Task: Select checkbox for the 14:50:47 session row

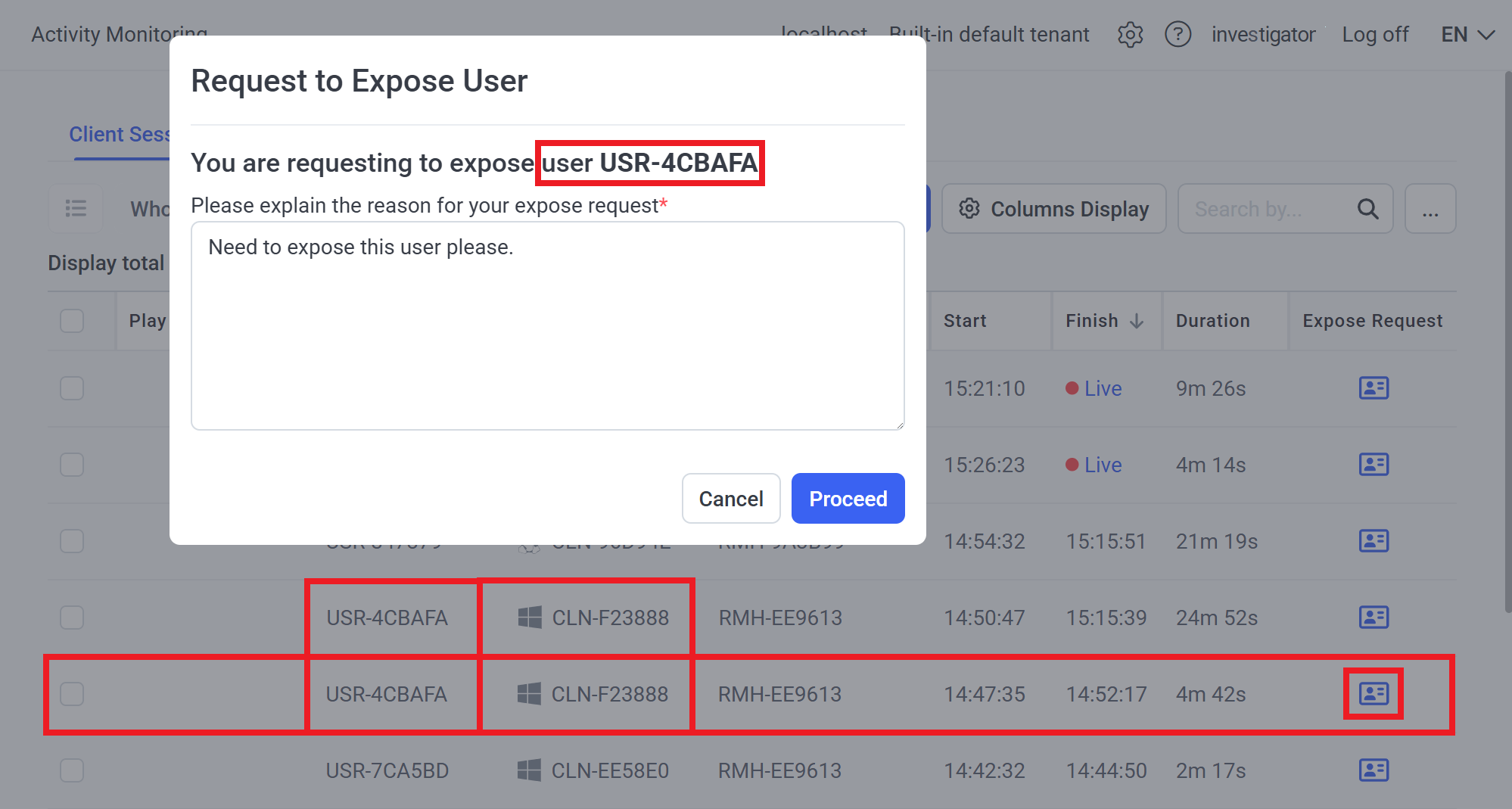Action: coord(72,618)
